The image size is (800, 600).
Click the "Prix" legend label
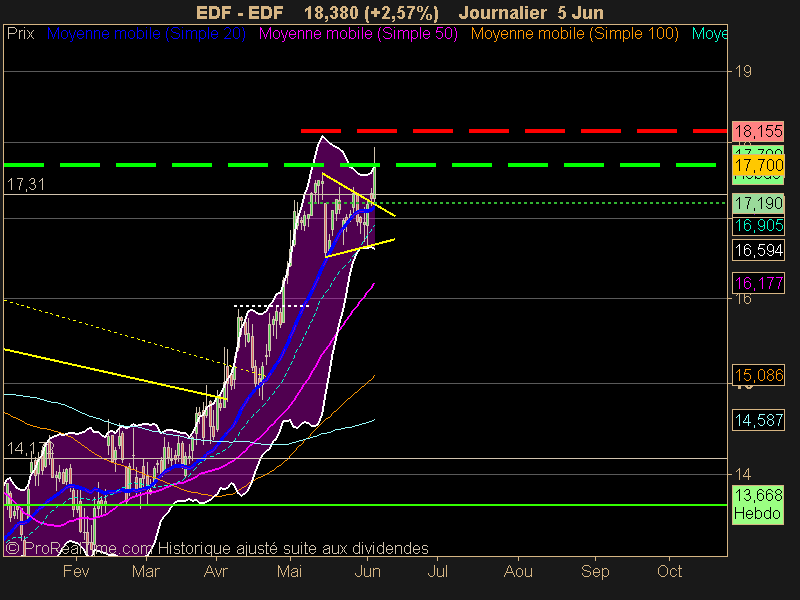pyautogui.click(x=20, y=34)
